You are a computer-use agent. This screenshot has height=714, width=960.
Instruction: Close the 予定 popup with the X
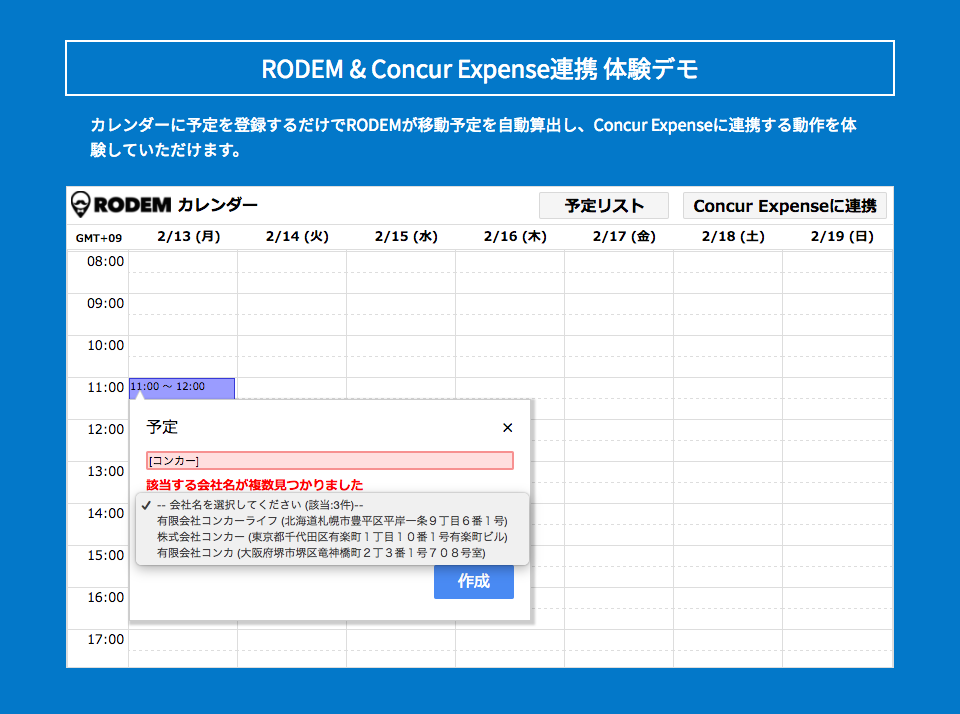[x=508, y=427]
